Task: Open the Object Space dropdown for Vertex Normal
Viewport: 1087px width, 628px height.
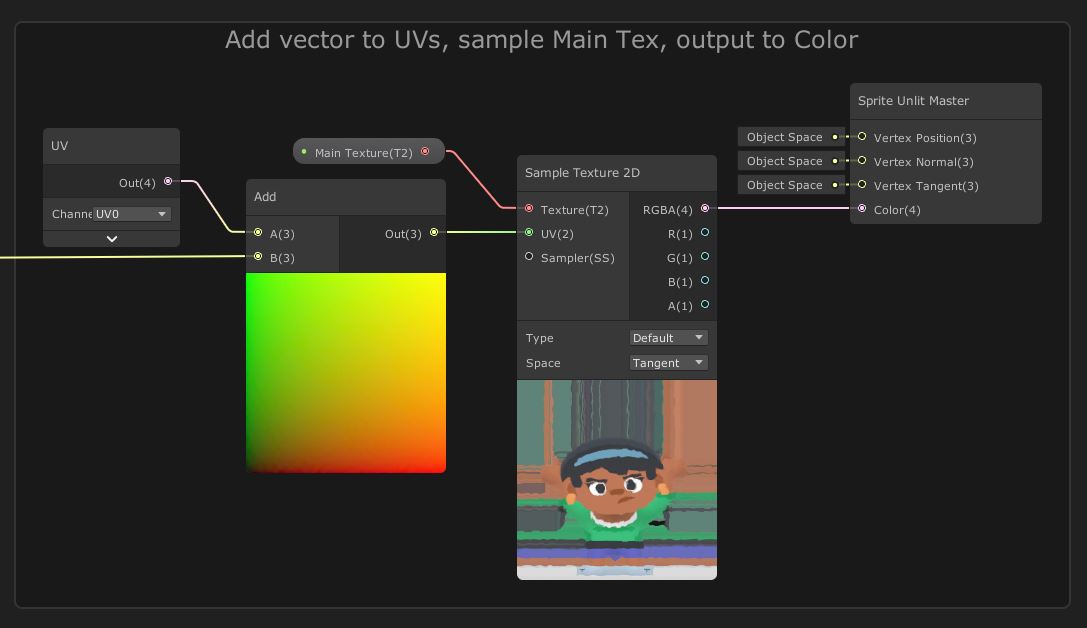Action: pos(791,161)
